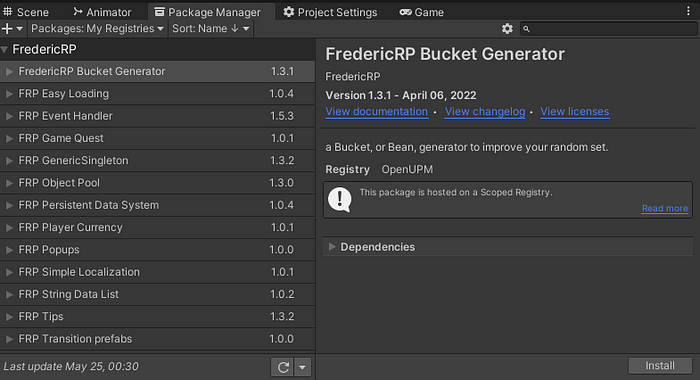Click the Install button
The height and width of the screenshot is (380, 700).
point(660,366)
